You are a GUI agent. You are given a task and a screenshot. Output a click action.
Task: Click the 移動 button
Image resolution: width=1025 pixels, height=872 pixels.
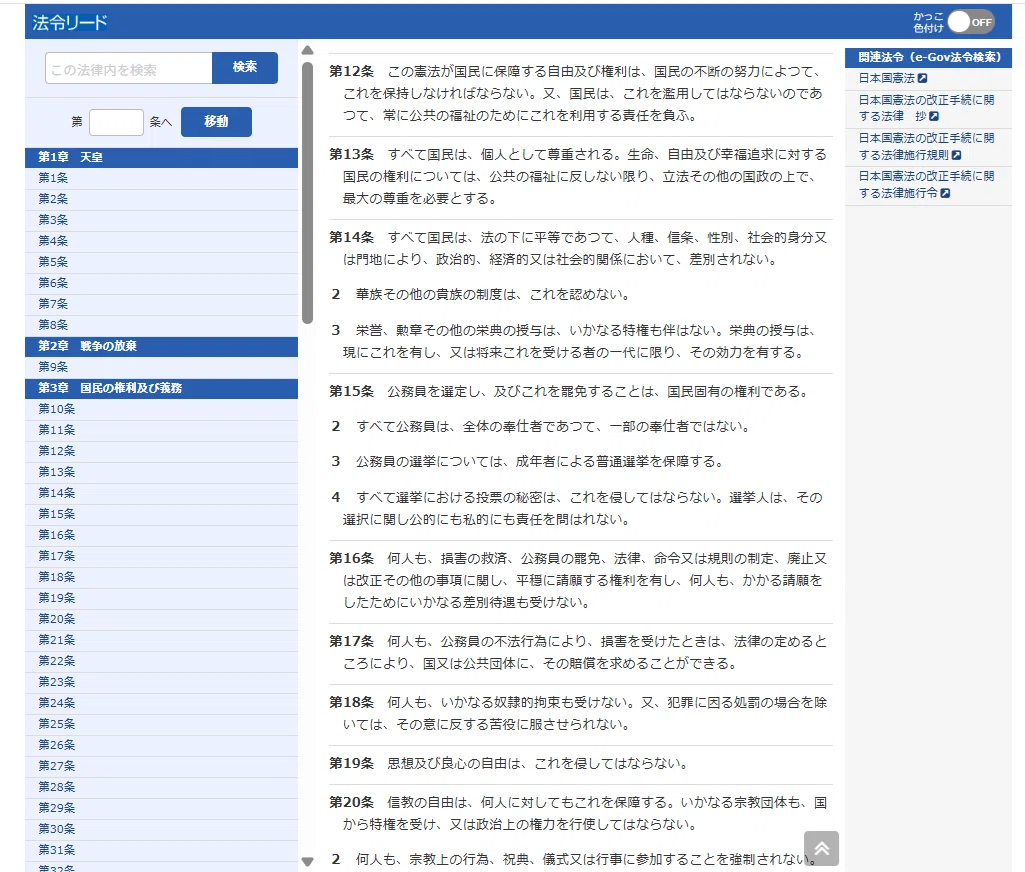pyautogui.click(x=216, y=122)
